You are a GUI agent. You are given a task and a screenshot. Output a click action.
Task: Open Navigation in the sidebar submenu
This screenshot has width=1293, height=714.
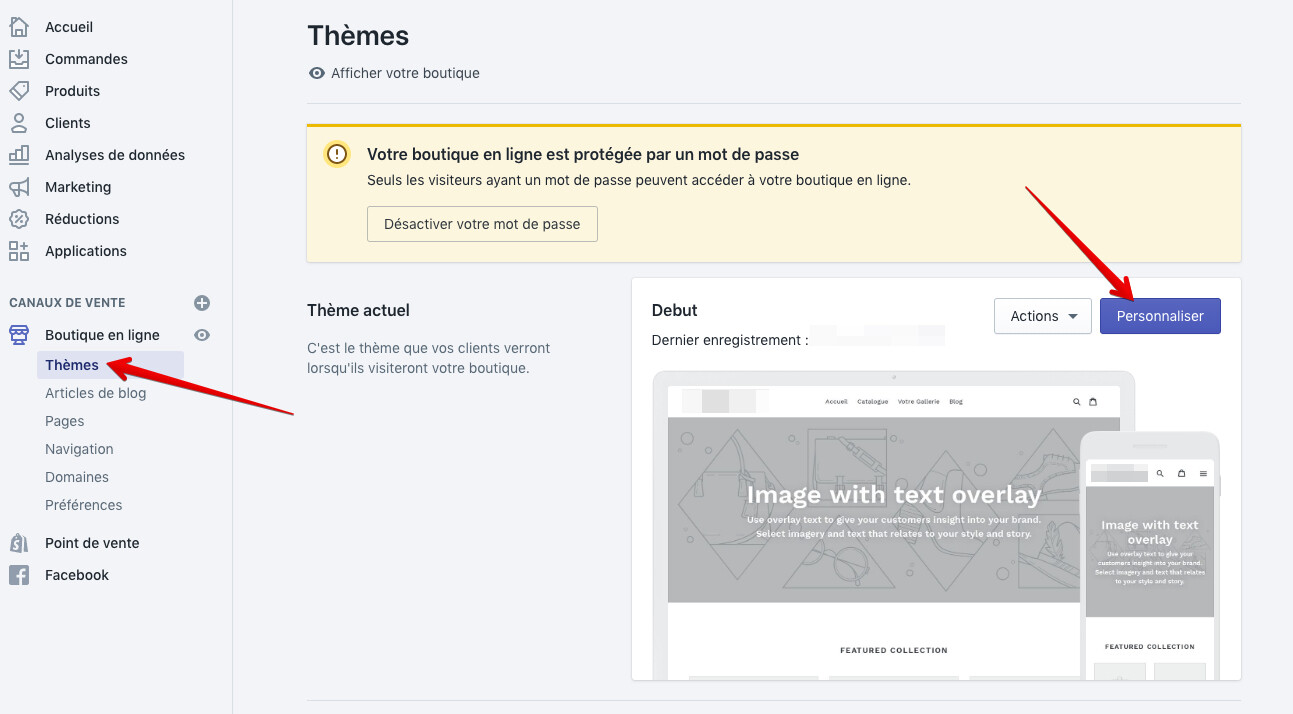point(79,449)
